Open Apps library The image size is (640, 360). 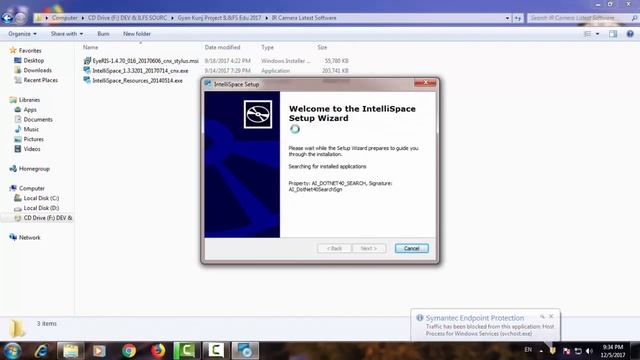[30, 109]
